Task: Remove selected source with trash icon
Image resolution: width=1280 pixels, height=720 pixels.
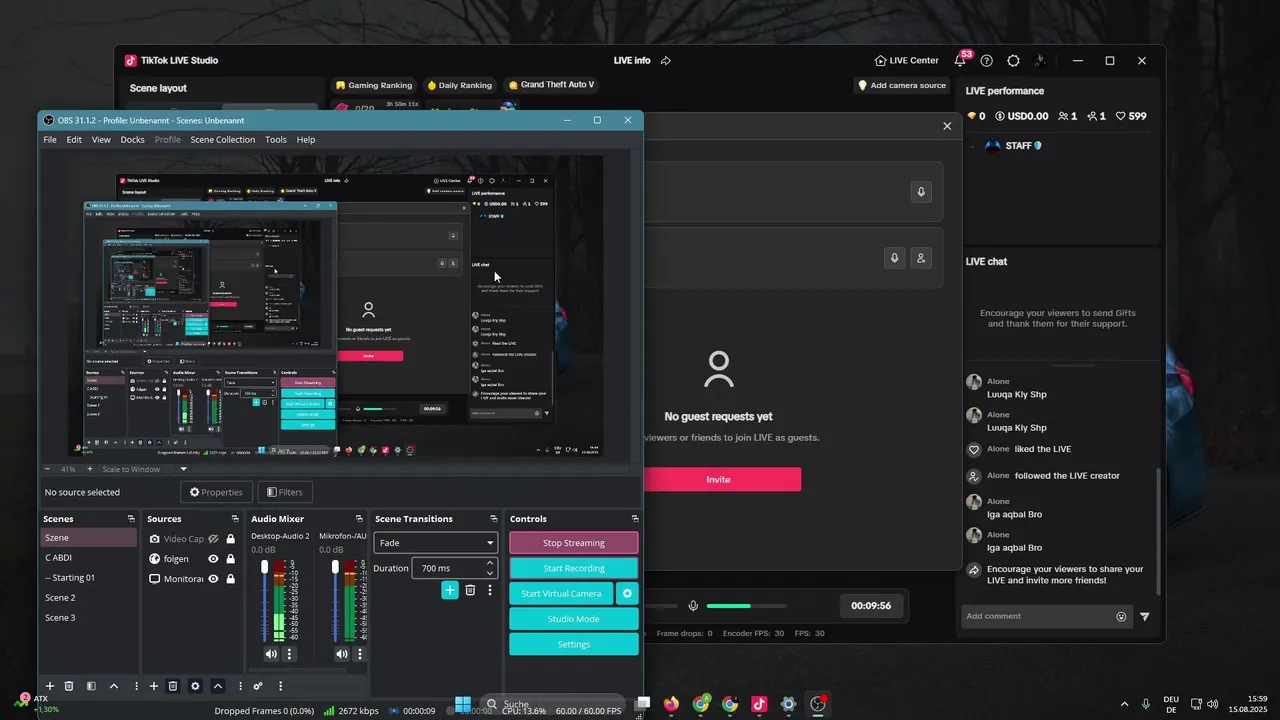Action: (173, 686)
